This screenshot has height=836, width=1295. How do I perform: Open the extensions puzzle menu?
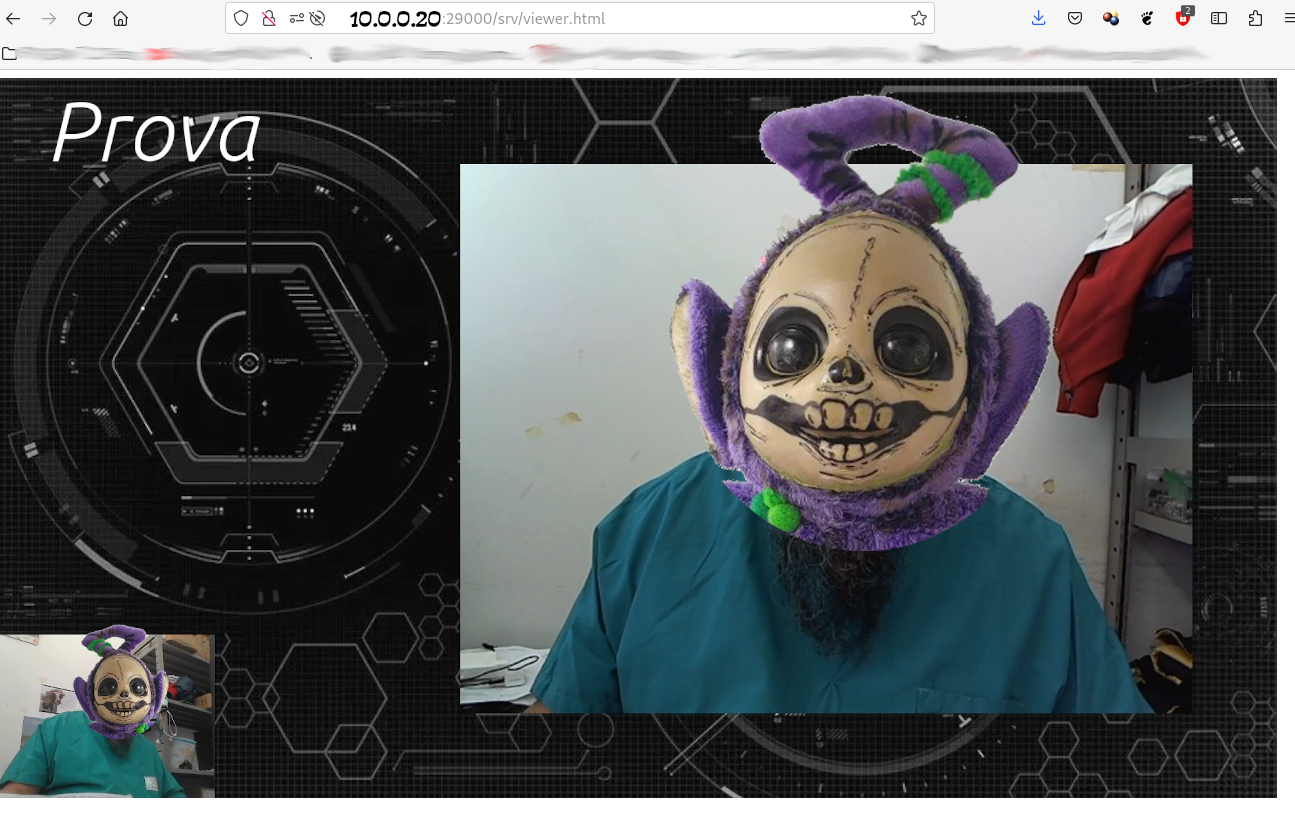tap(1256, 18)
